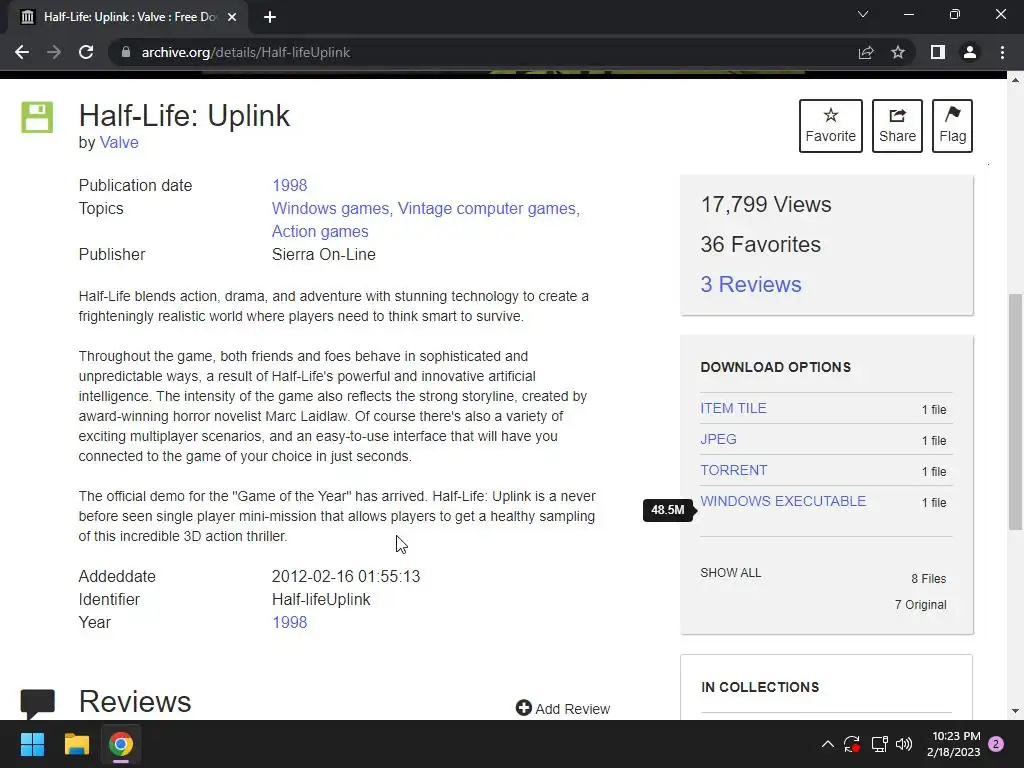
Task: Download the TORRENT file option
Action: tap(733, 470)
